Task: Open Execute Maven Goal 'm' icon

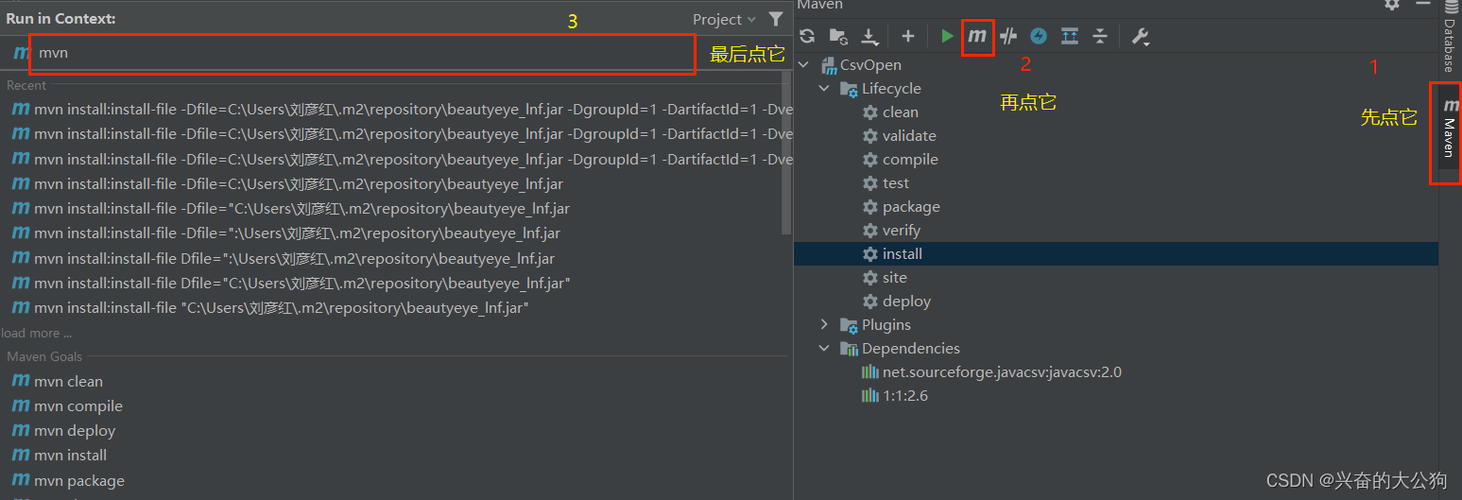Action: pos(977,37)
